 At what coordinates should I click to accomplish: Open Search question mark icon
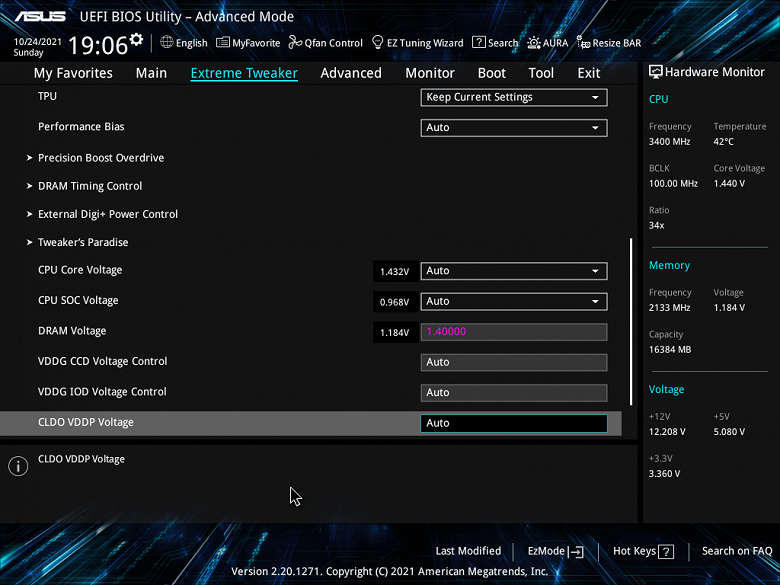pyautogui.click(x=479, y=42)
